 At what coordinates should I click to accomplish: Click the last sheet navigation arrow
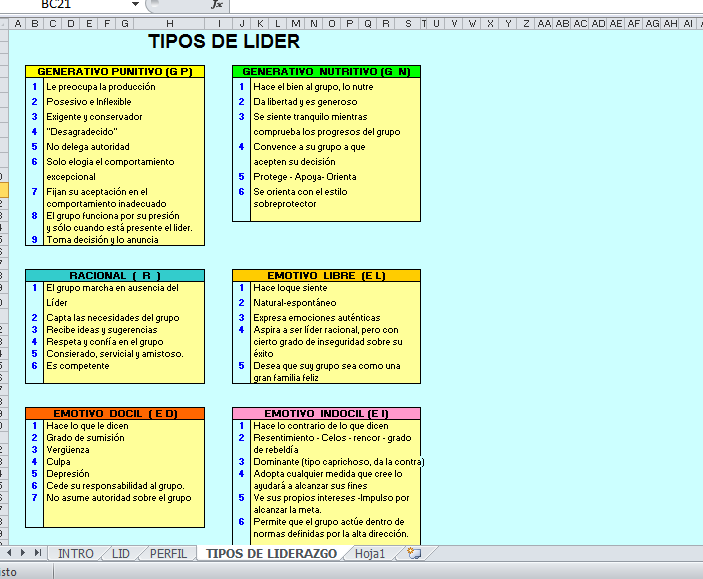(x=38, y=553)
